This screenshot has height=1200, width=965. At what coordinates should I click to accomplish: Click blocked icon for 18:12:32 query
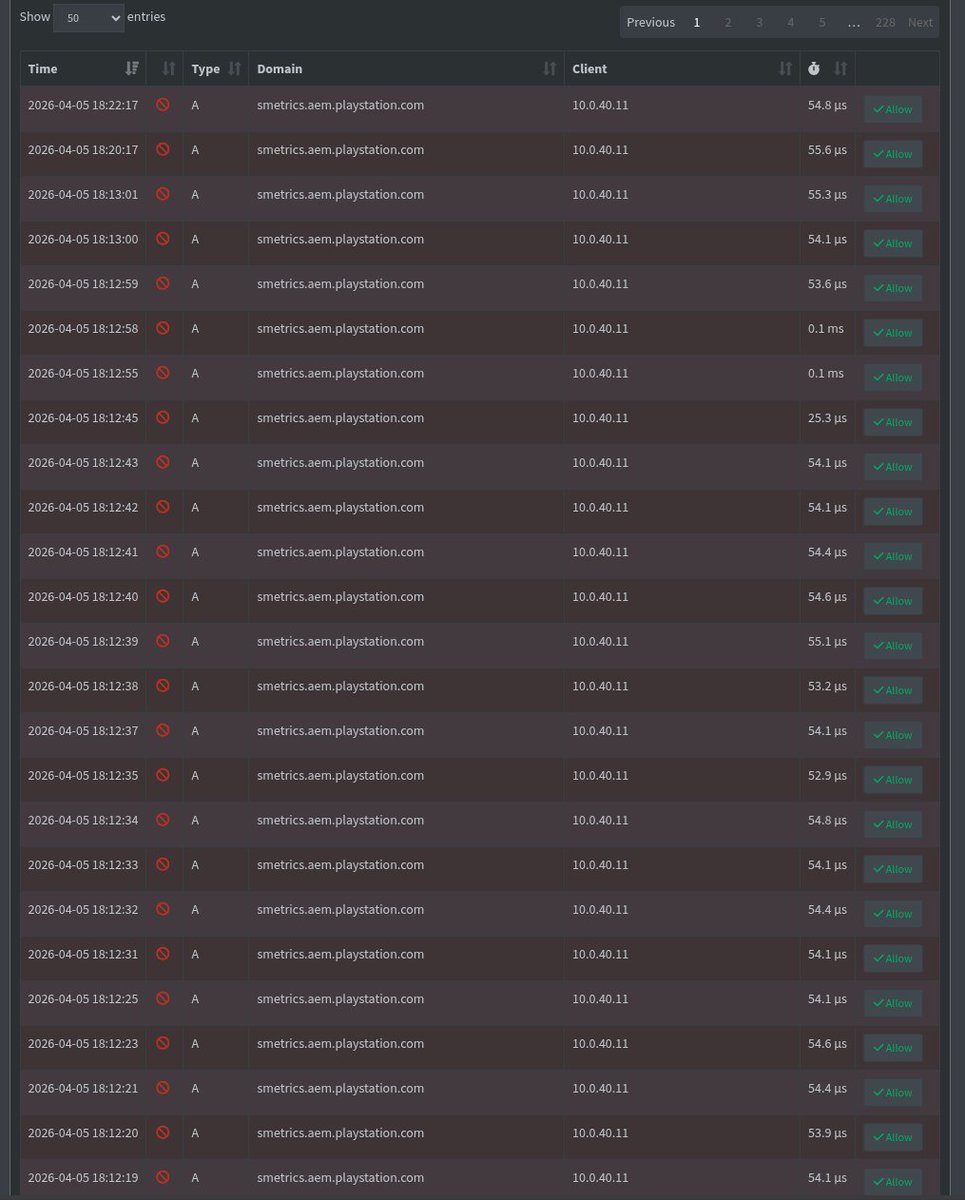click(x=163, y=908)
